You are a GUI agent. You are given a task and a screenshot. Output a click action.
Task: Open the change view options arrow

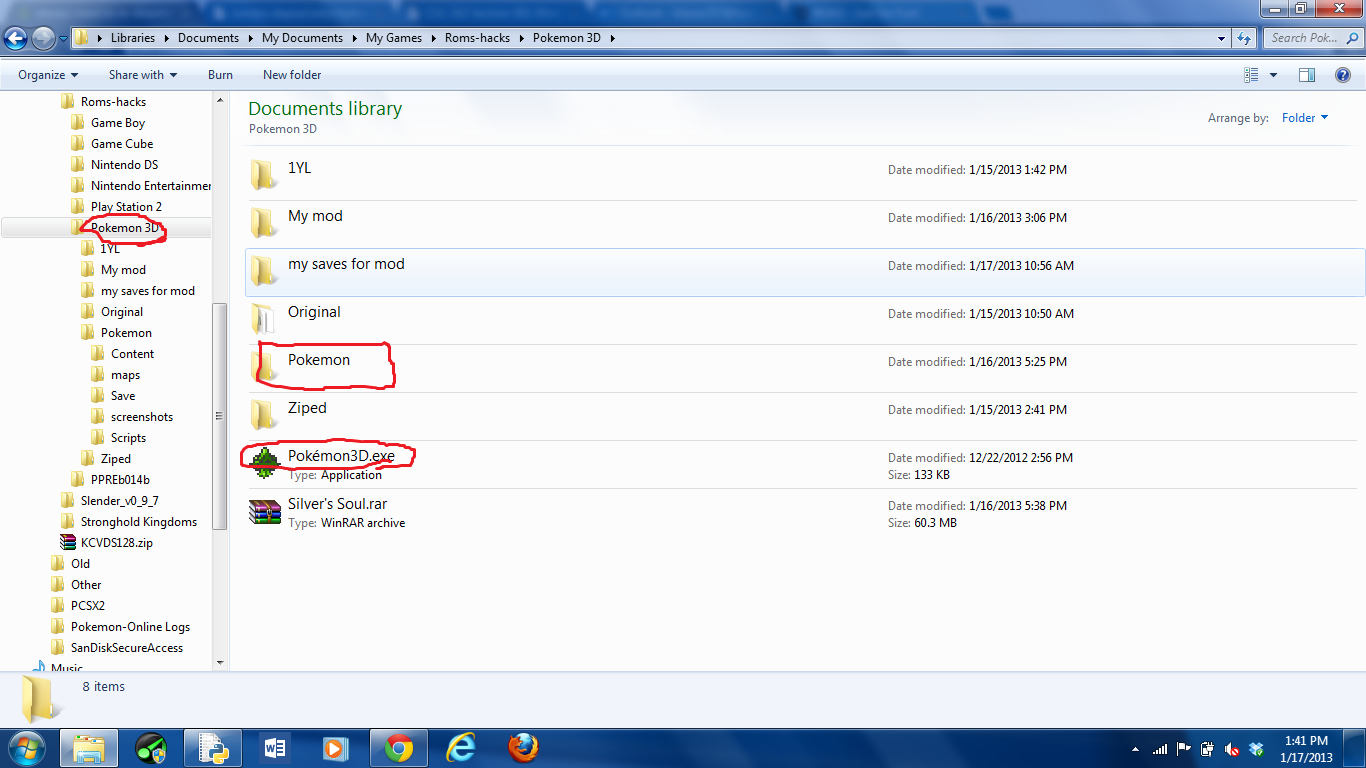[x=1273, y=75]
